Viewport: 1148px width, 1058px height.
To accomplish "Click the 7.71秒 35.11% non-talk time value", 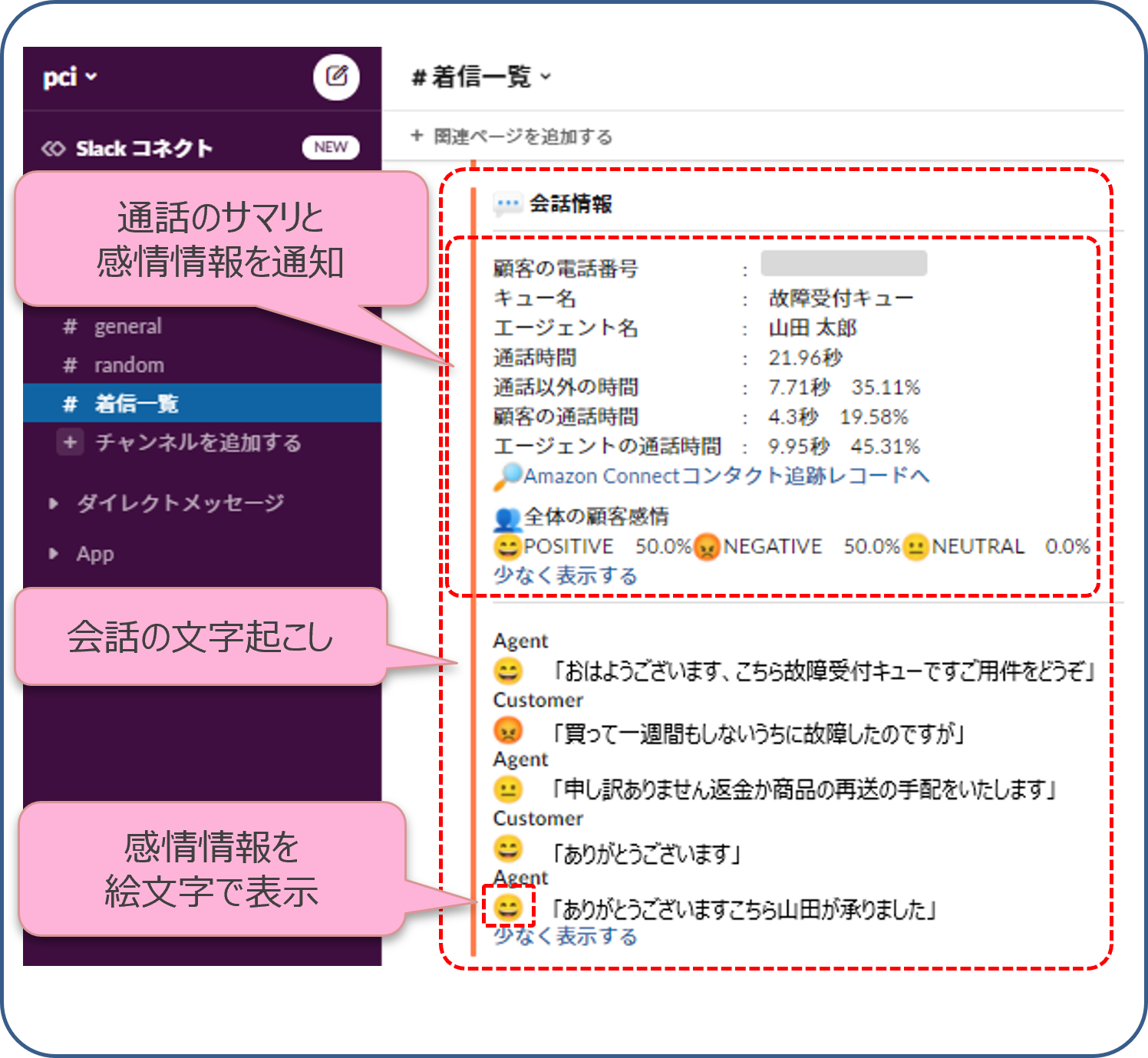I will click(x=844, y=387).
